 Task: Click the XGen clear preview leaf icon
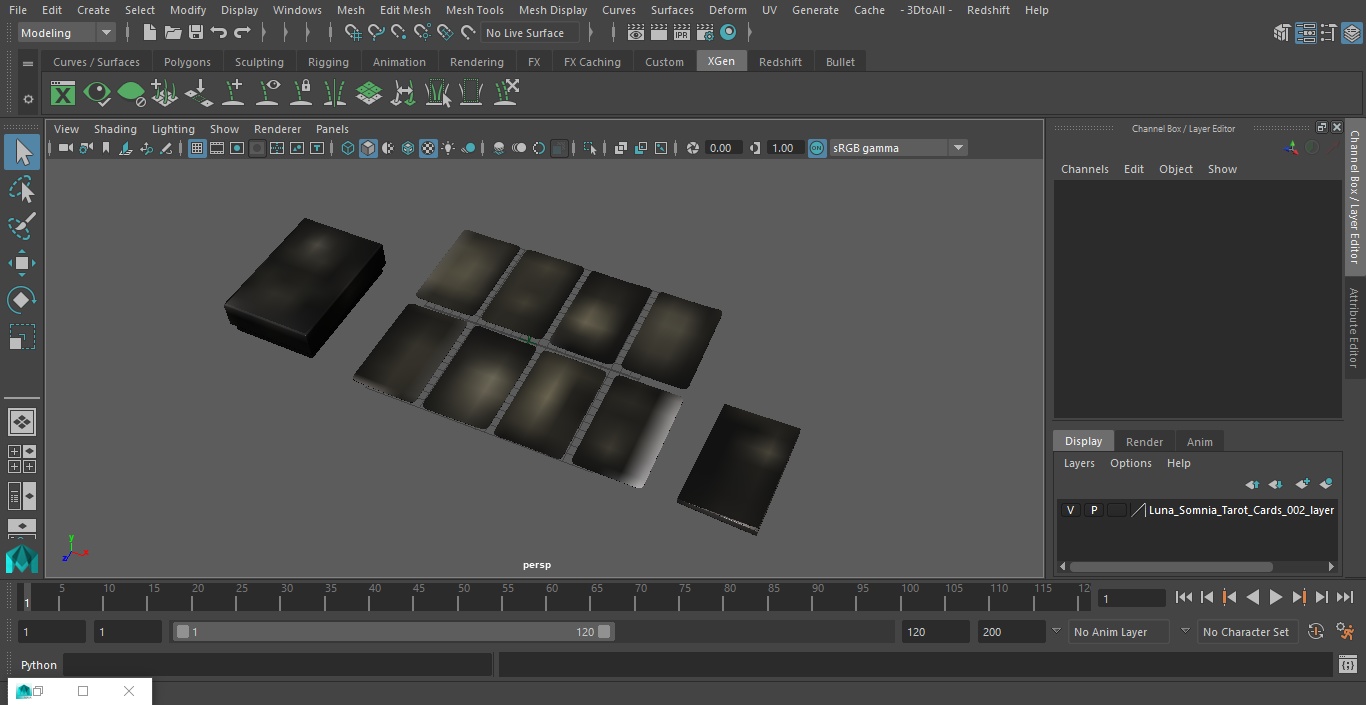(131, 94)
